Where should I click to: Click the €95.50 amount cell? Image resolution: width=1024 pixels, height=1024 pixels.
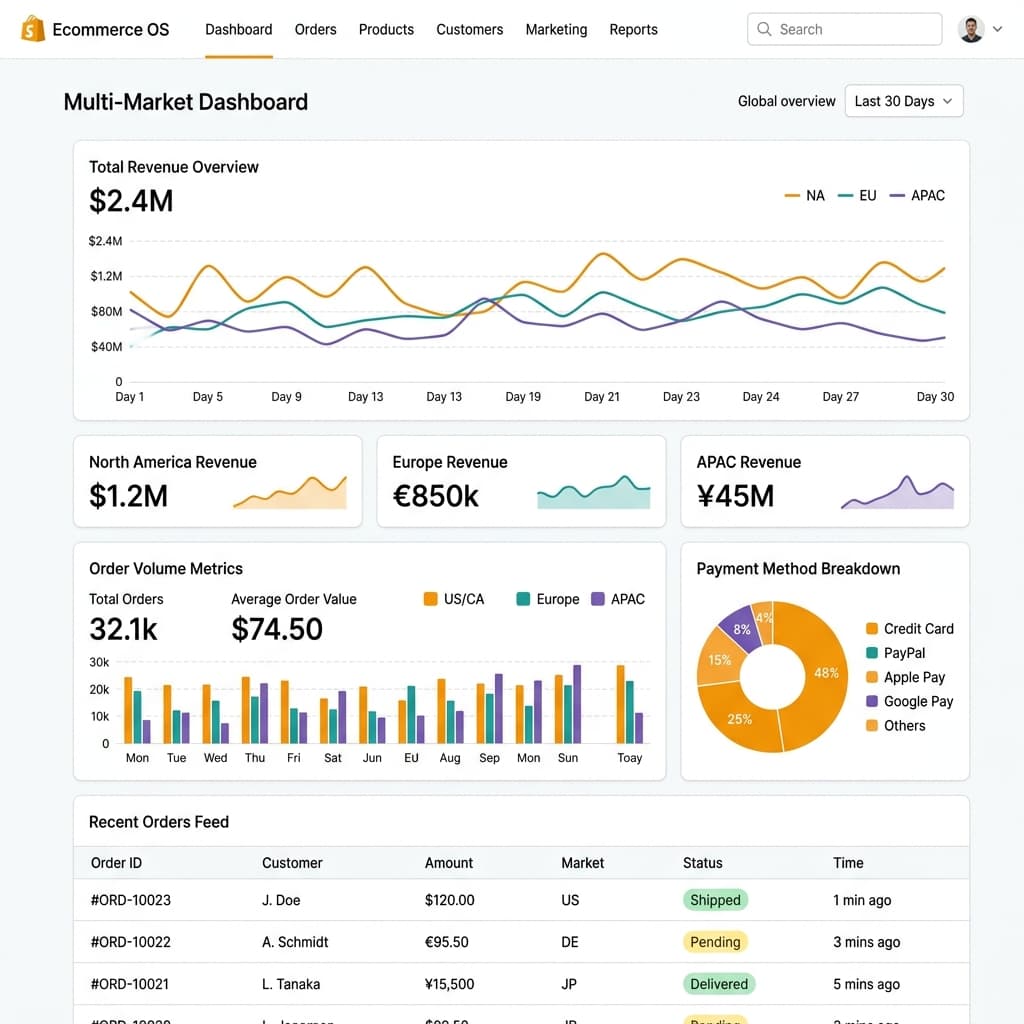coord(447,942)
